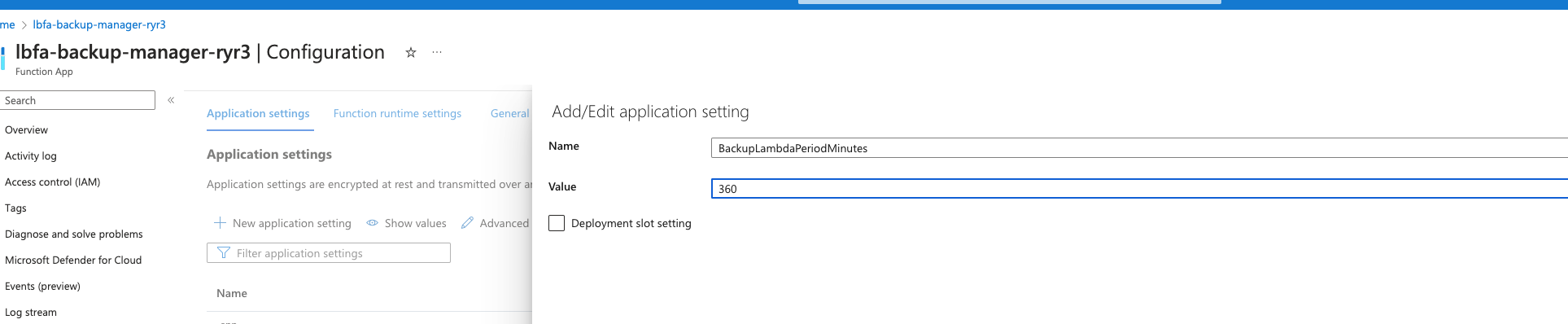Collapse the sidebar with double chevron
The height and width of the screenshot is (324, 1568).
click(x=171, y=100)
